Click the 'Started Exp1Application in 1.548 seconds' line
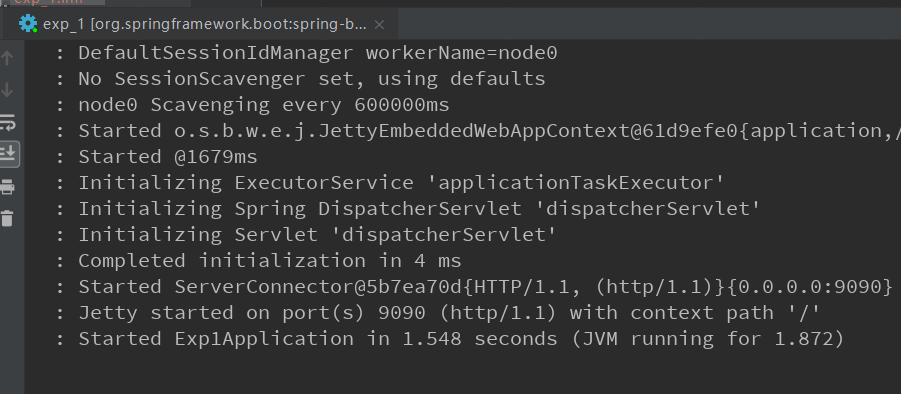Screen dimensions: 901x394 coord(449,339)
